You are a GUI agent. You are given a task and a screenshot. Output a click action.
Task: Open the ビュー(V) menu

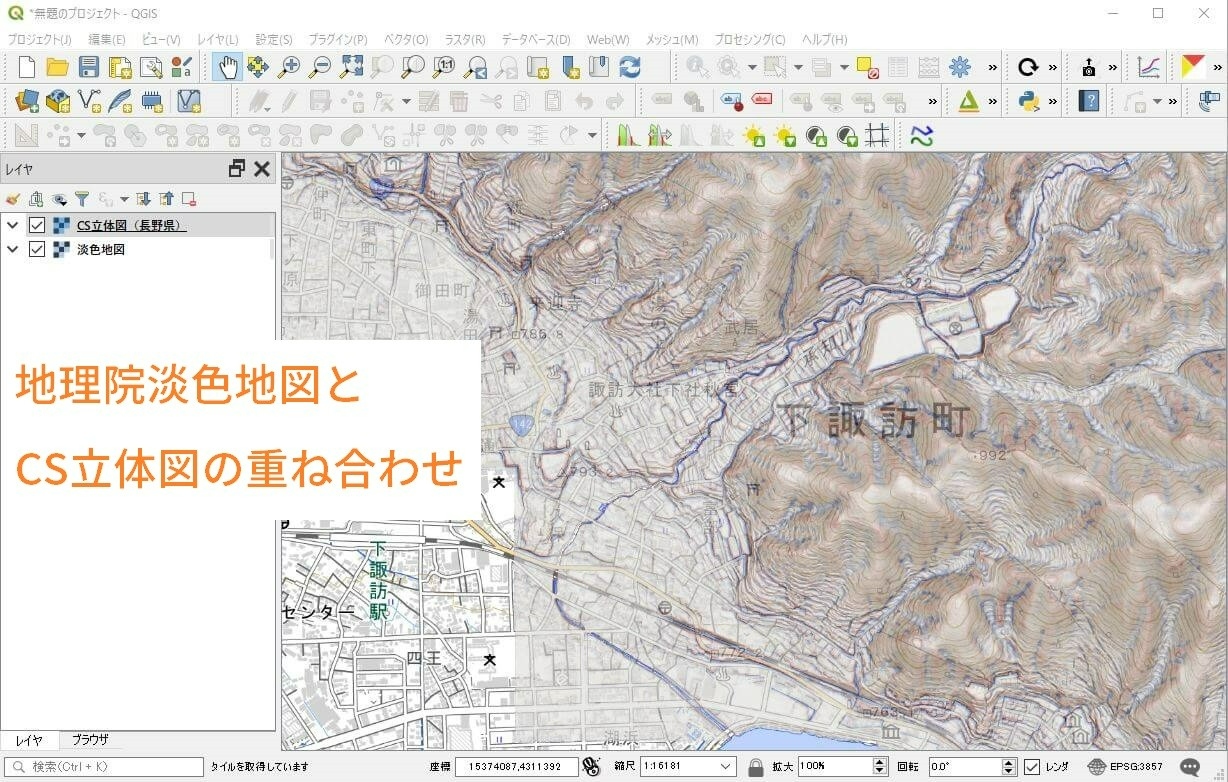pos(161,39)
